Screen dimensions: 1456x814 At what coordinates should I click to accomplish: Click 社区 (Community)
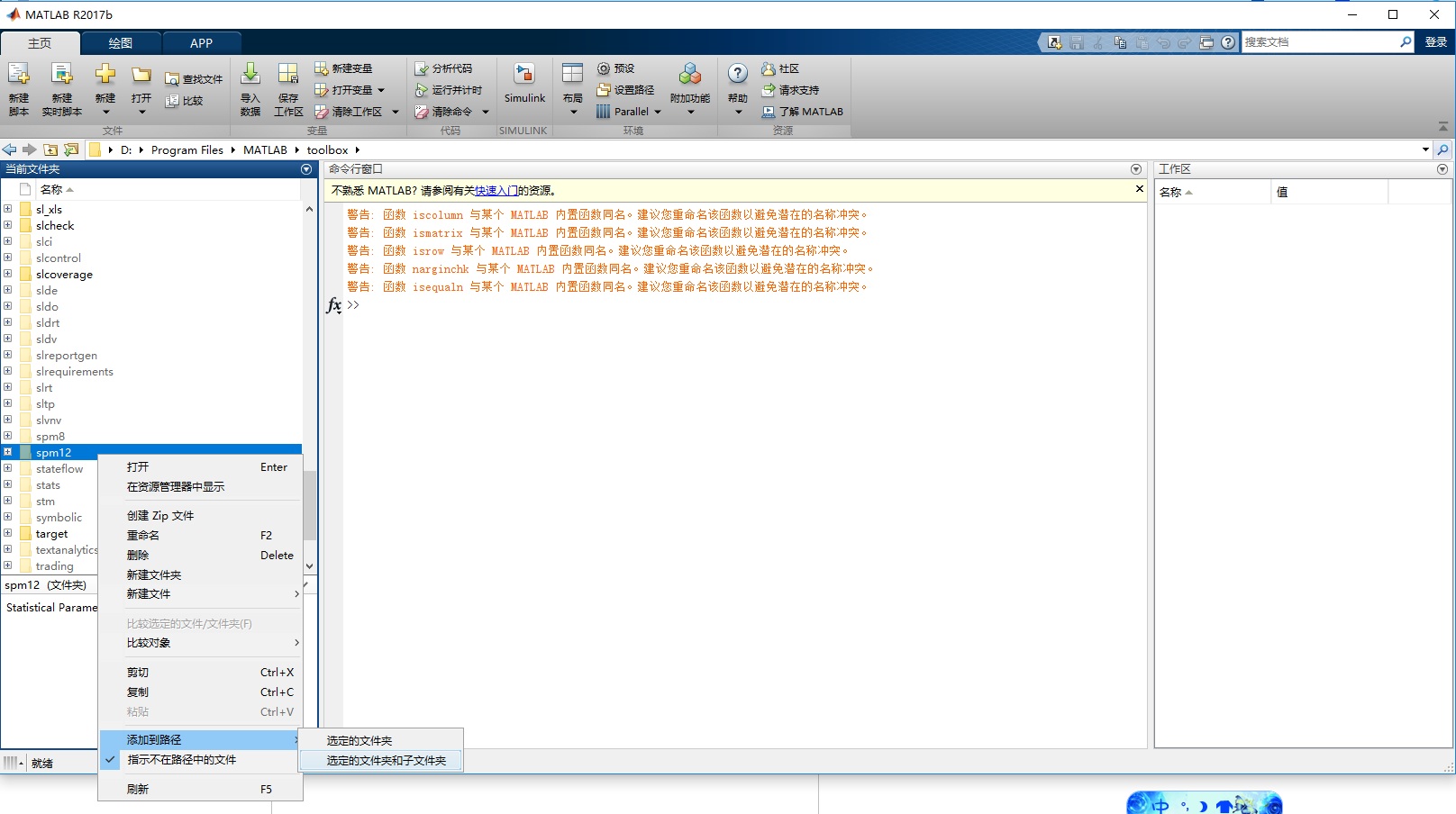click(x=780, y=68)
